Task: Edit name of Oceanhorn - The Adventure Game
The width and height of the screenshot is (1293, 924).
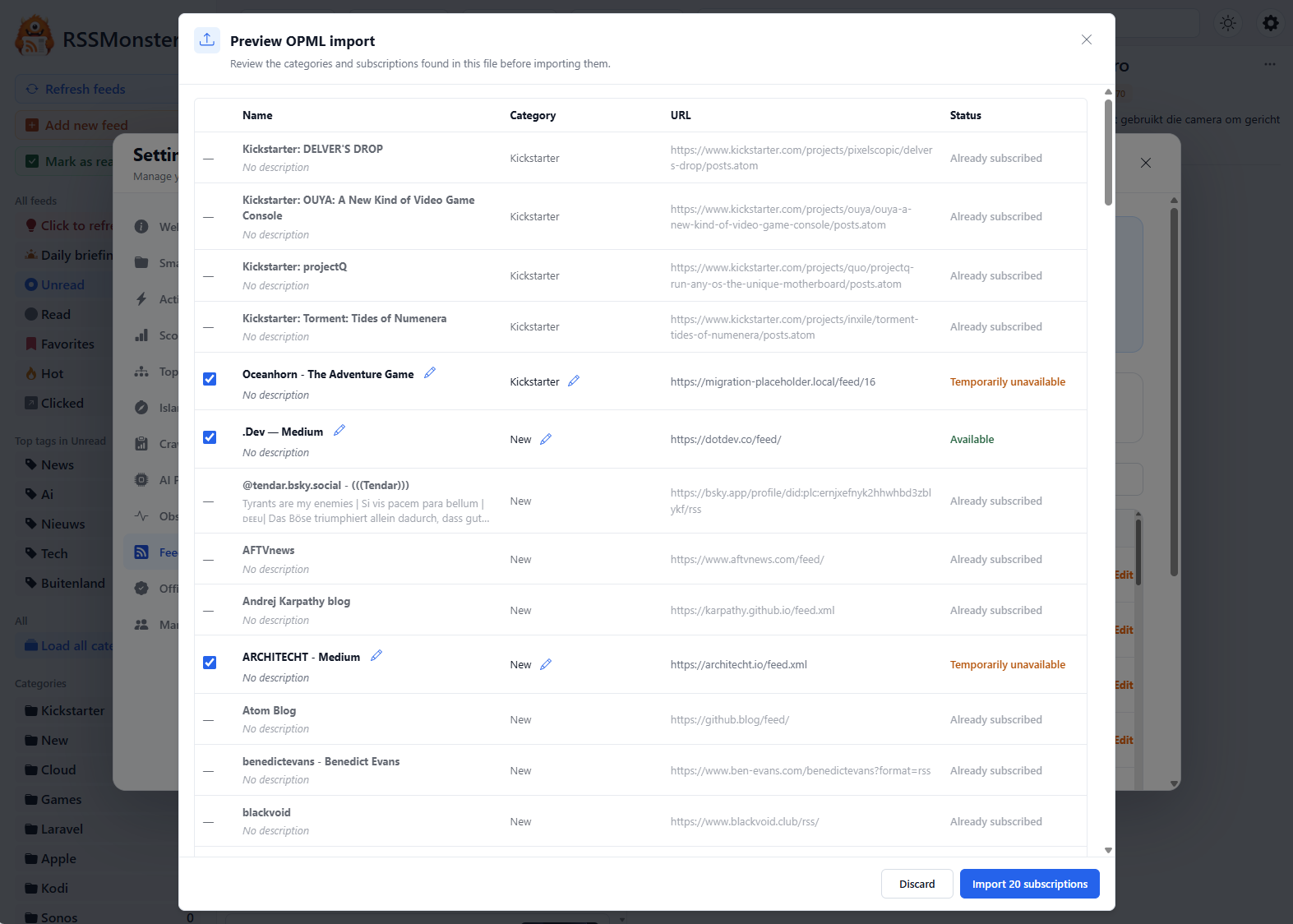Action: pyautogui.click(x=429, y=373)
